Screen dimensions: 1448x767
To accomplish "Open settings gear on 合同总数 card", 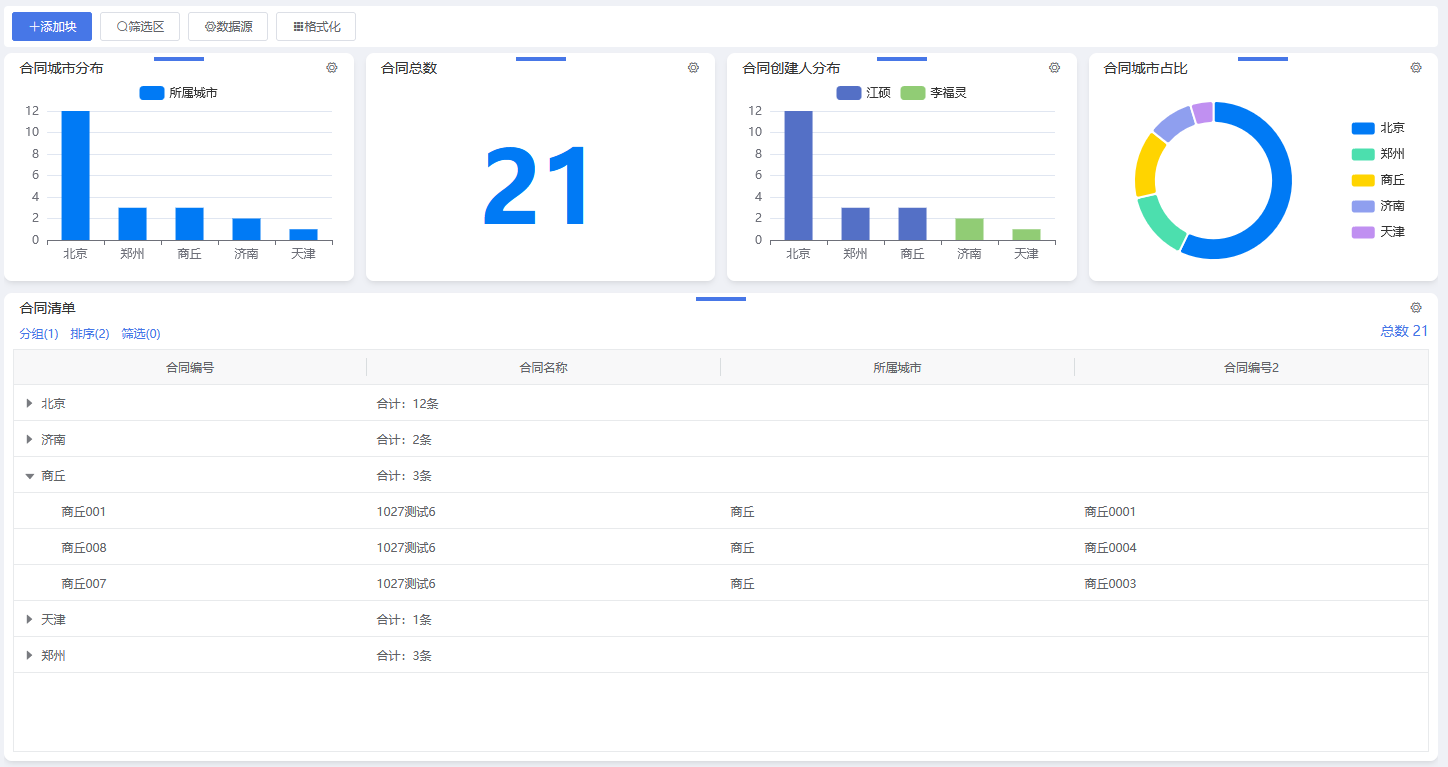I will click(693, 68).
